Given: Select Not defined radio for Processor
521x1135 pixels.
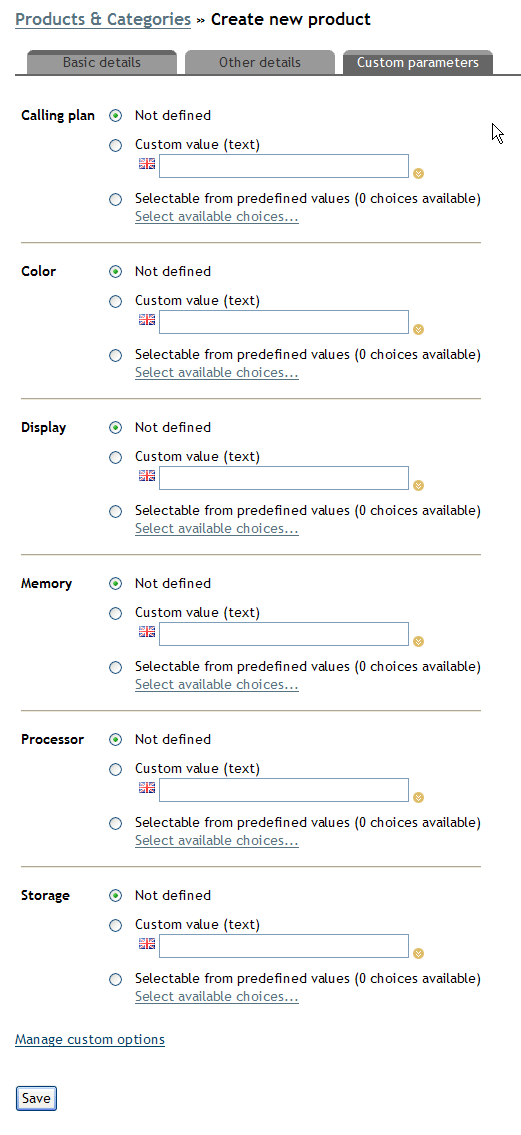Looking at the screenshot, I should 116,740.
